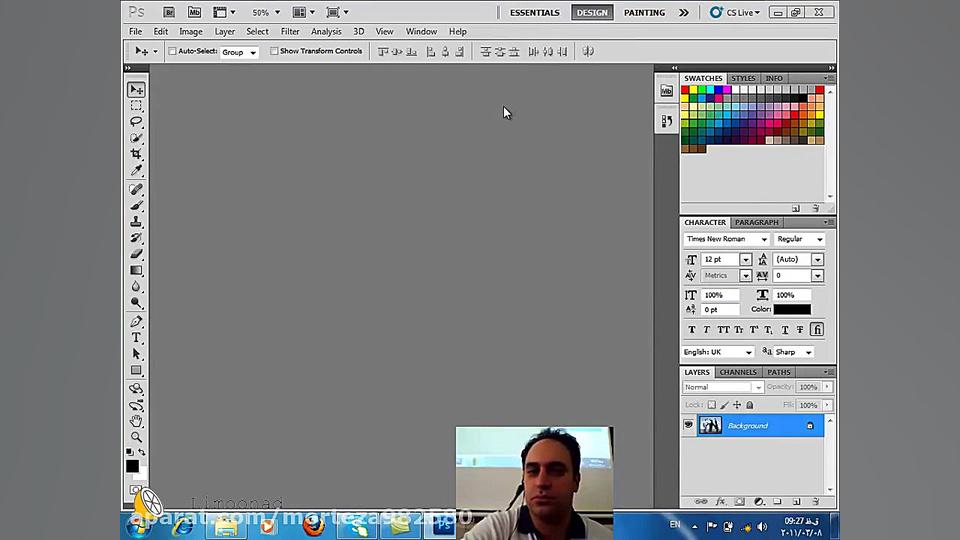Select the Dodge tool
This screenshot has width=960, height=540.
tap(136, 302)
